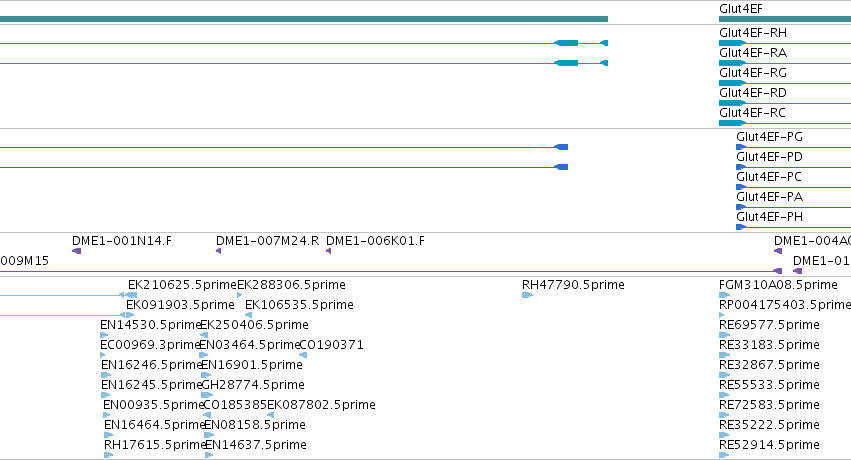Click the Glut4EF-PA protein label
Image resolution: width=851 pixels, height=460 pixels.
point(769,197)
